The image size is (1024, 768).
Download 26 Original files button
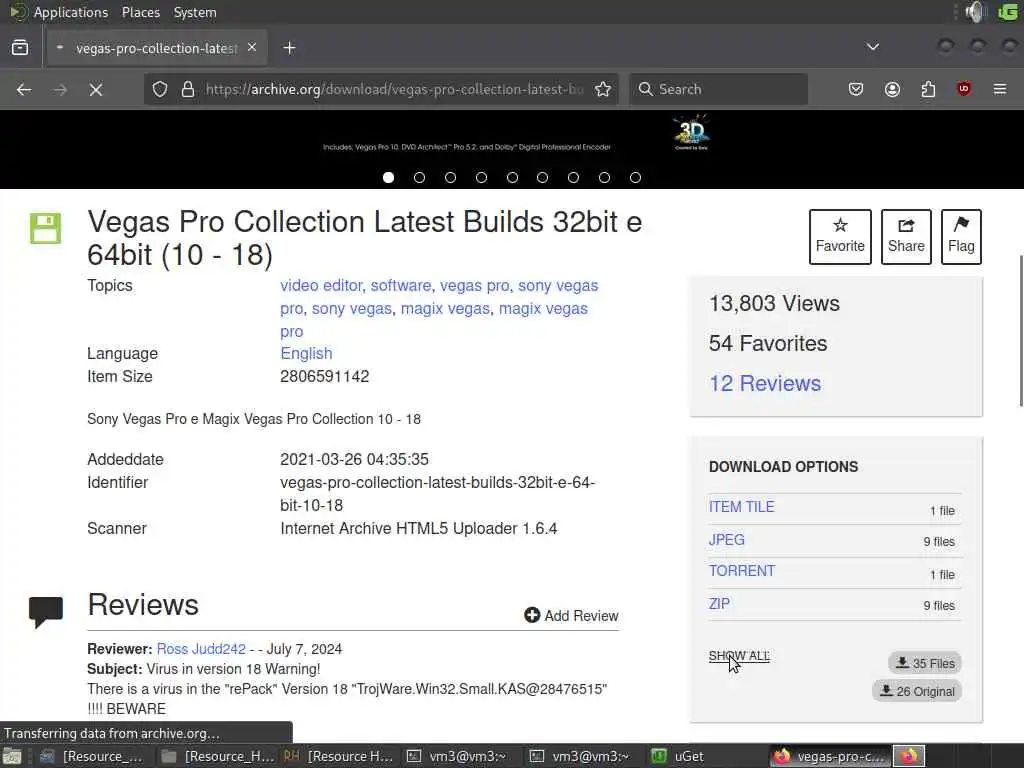[917, 691]
